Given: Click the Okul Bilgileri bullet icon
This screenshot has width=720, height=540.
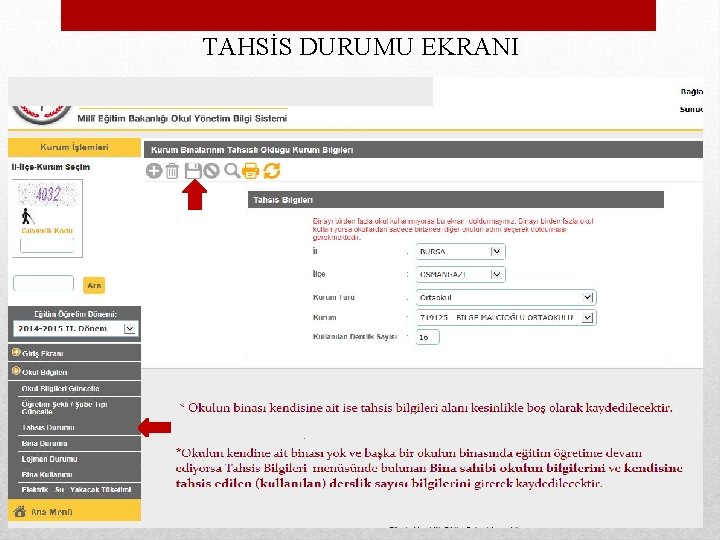Looking at the screenshot, I should pos(16,371).
